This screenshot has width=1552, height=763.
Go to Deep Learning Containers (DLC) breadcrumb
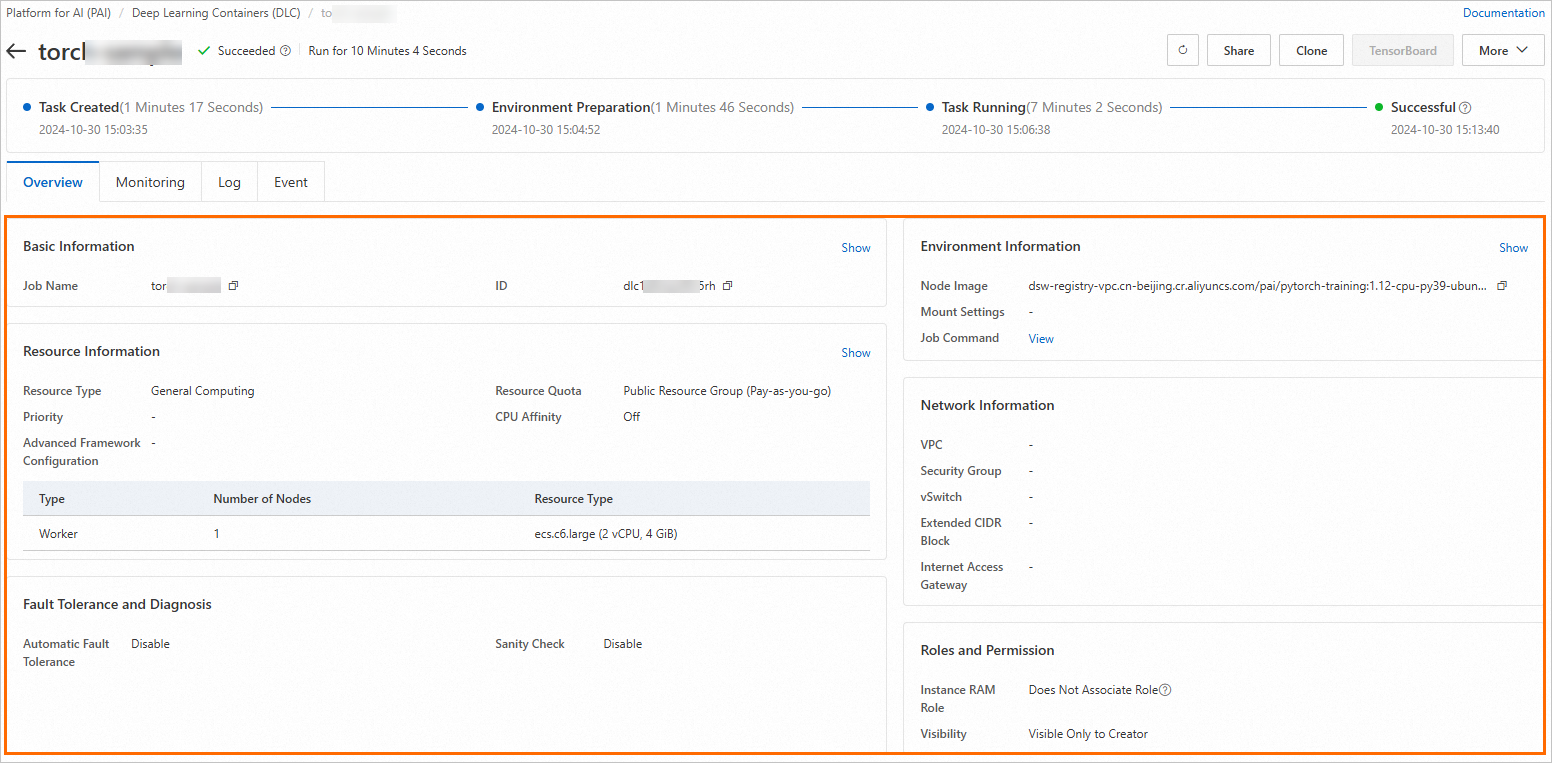[216, 13]
